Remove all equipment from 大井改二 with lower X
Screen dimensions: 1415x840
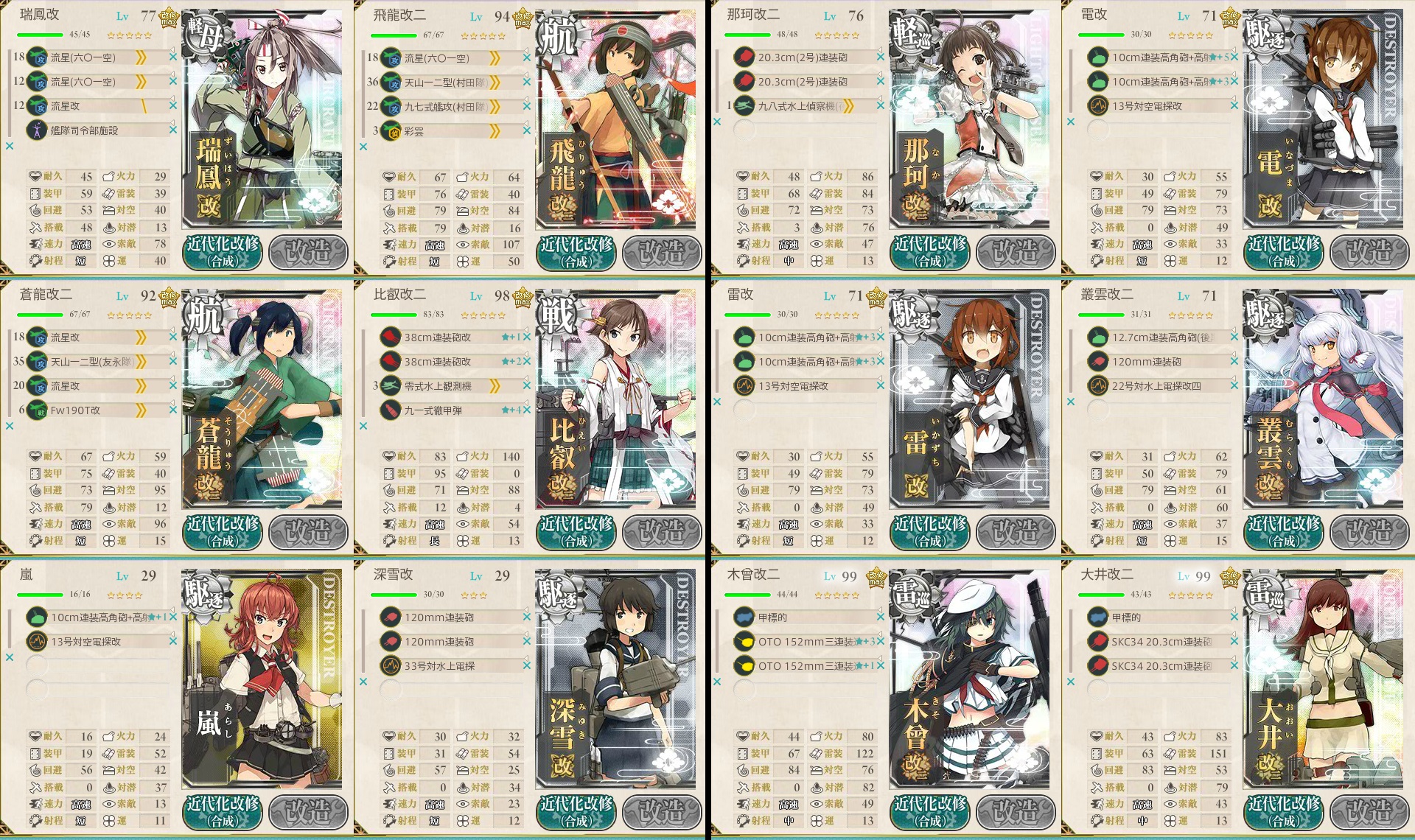(1071, 682)
